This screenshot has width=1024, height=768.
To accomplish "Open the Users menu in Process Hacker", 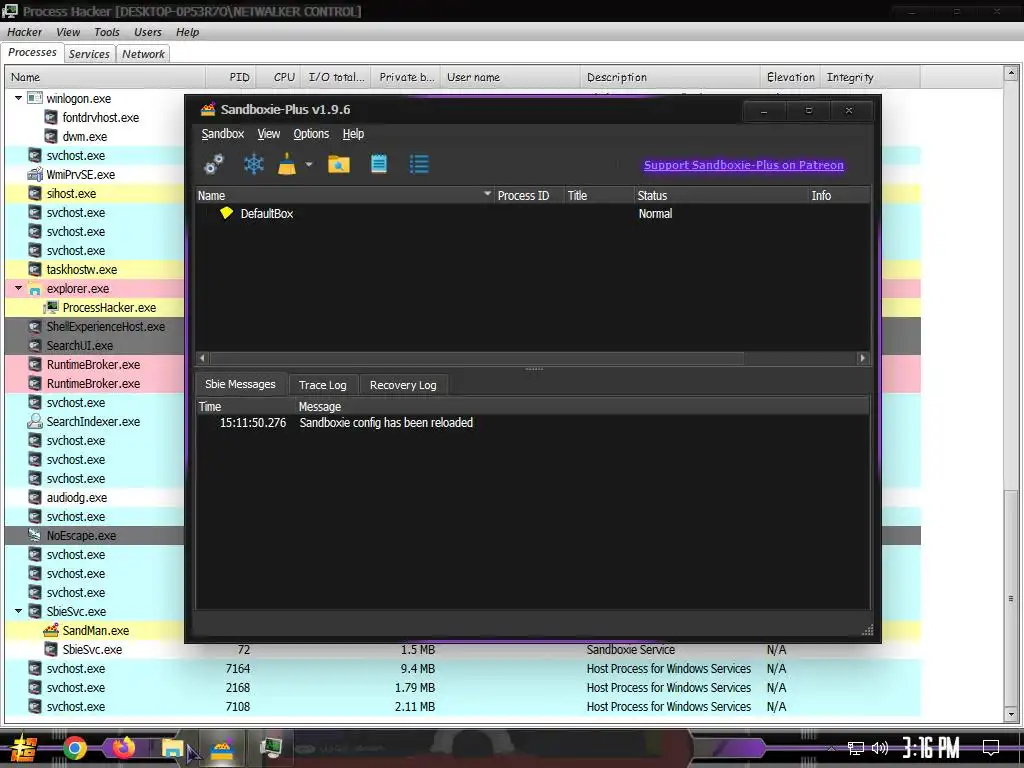I will click(x=148, y=32).
